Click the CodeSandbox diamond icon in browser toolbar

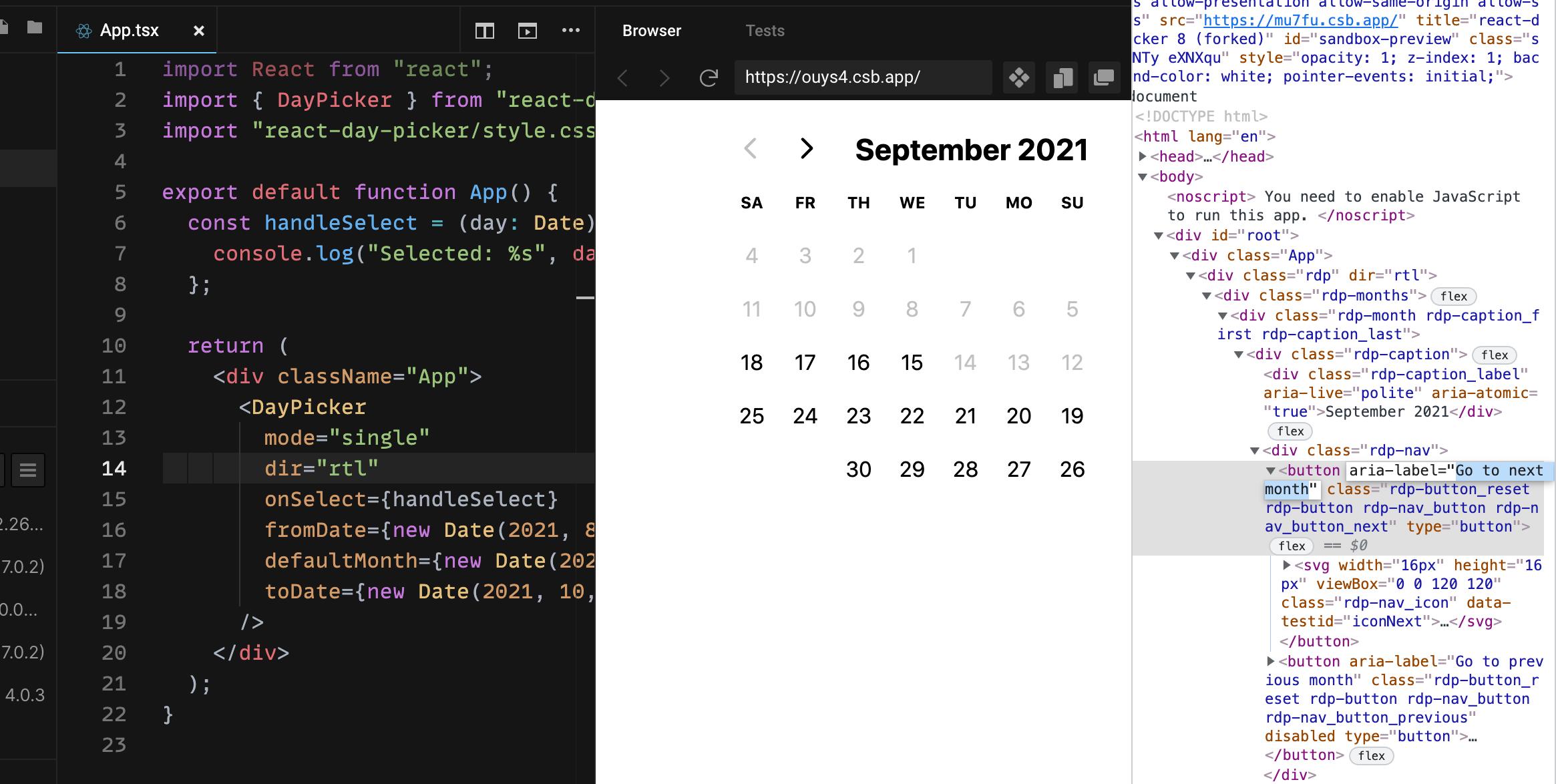coord(1018,77)
